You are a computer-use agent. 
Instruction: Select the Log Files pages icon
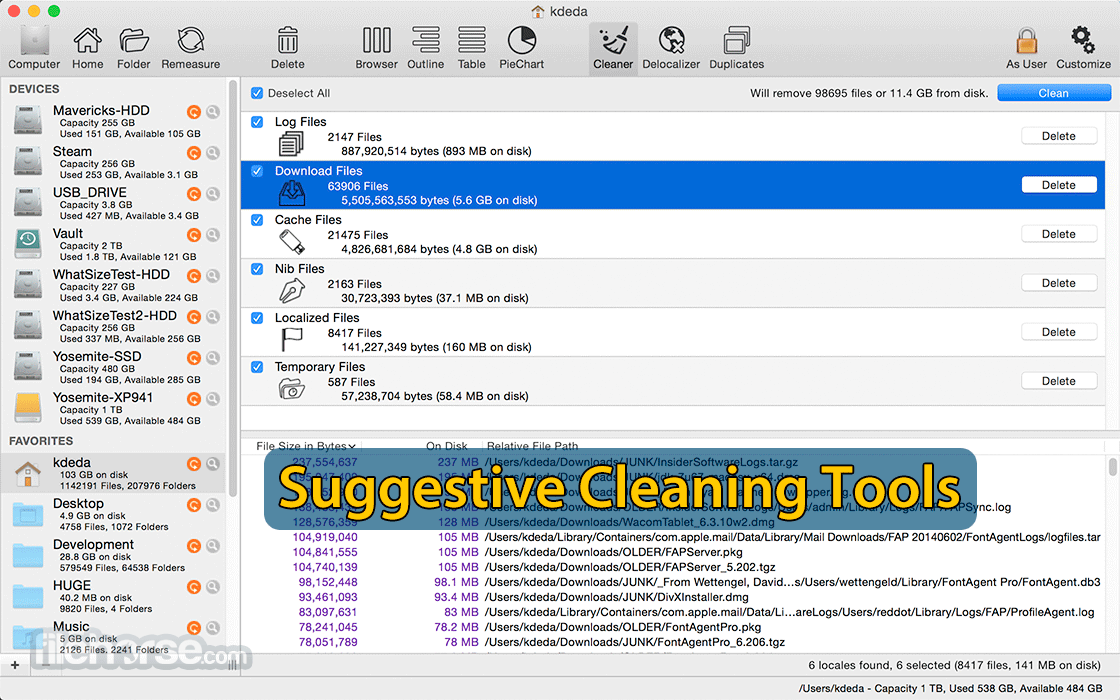pyautogui.click(x=291, y=144)
